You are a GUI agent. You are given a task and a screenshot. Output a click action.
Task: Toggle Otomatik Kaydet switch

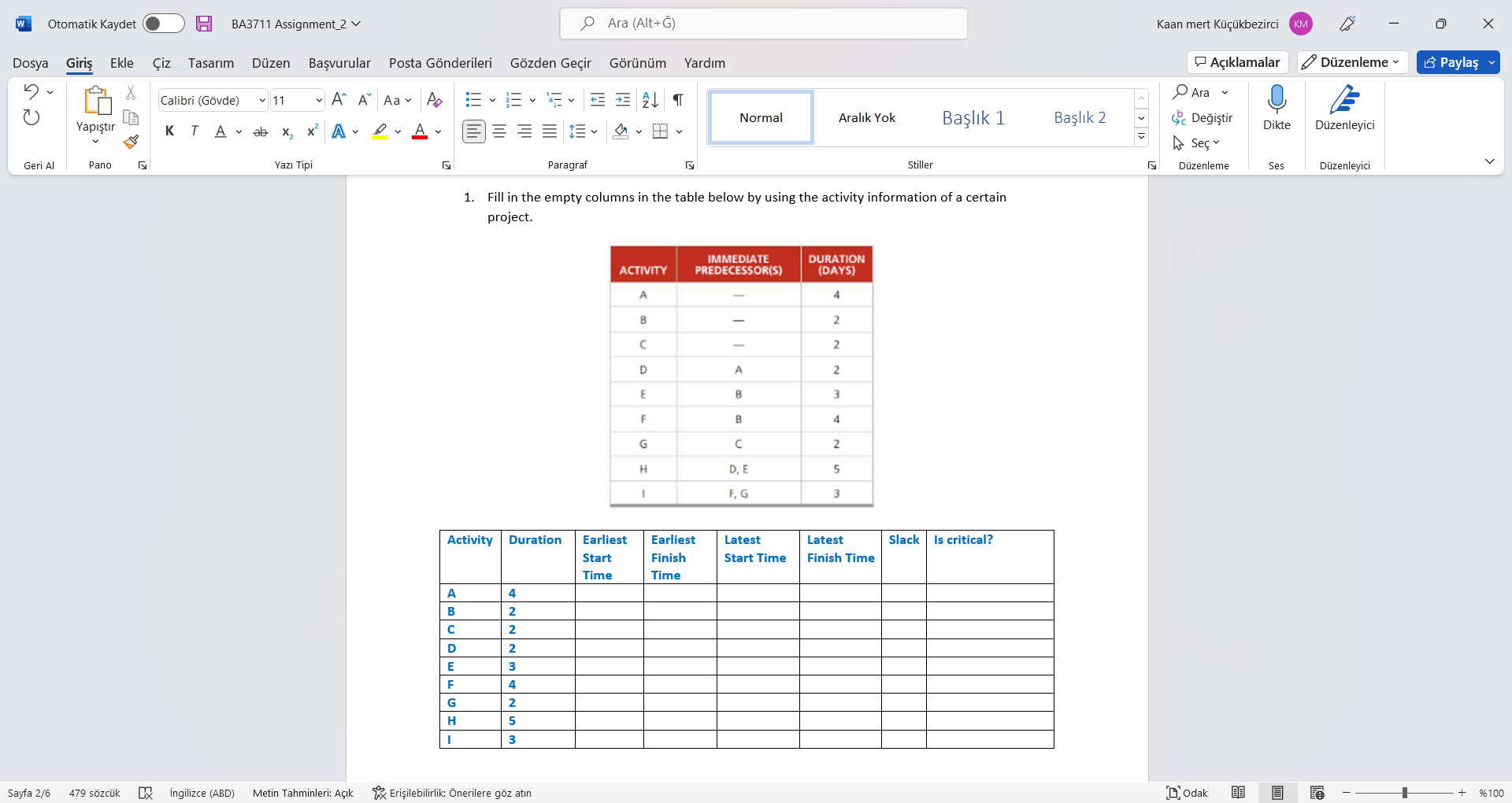point(163,24)
